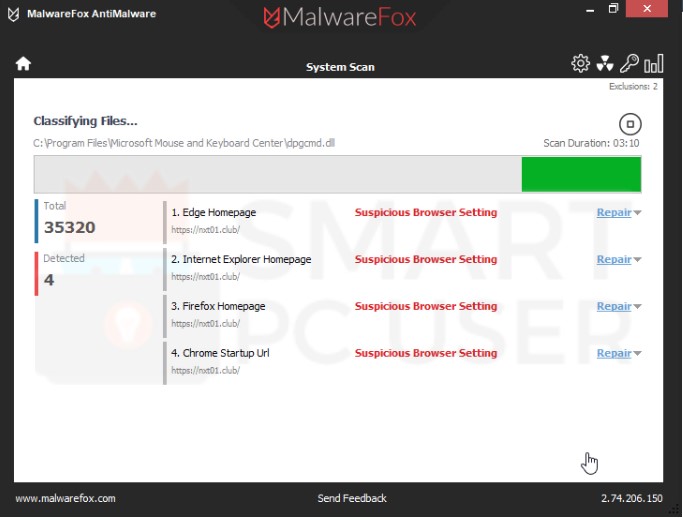Click the green scan progress bar
683x518 pixels.
tap(580, 174)
